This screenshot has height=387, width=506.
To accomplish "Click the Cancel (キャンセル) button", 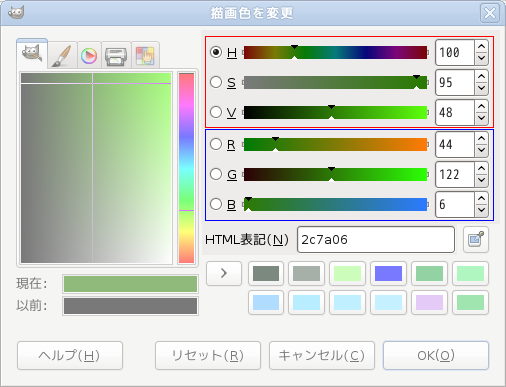I will (322, 355).
